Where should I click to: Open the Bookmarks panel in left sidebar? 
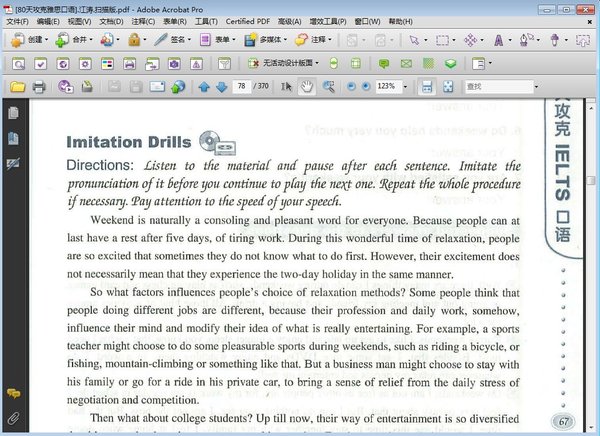click(x=13, y=138)
